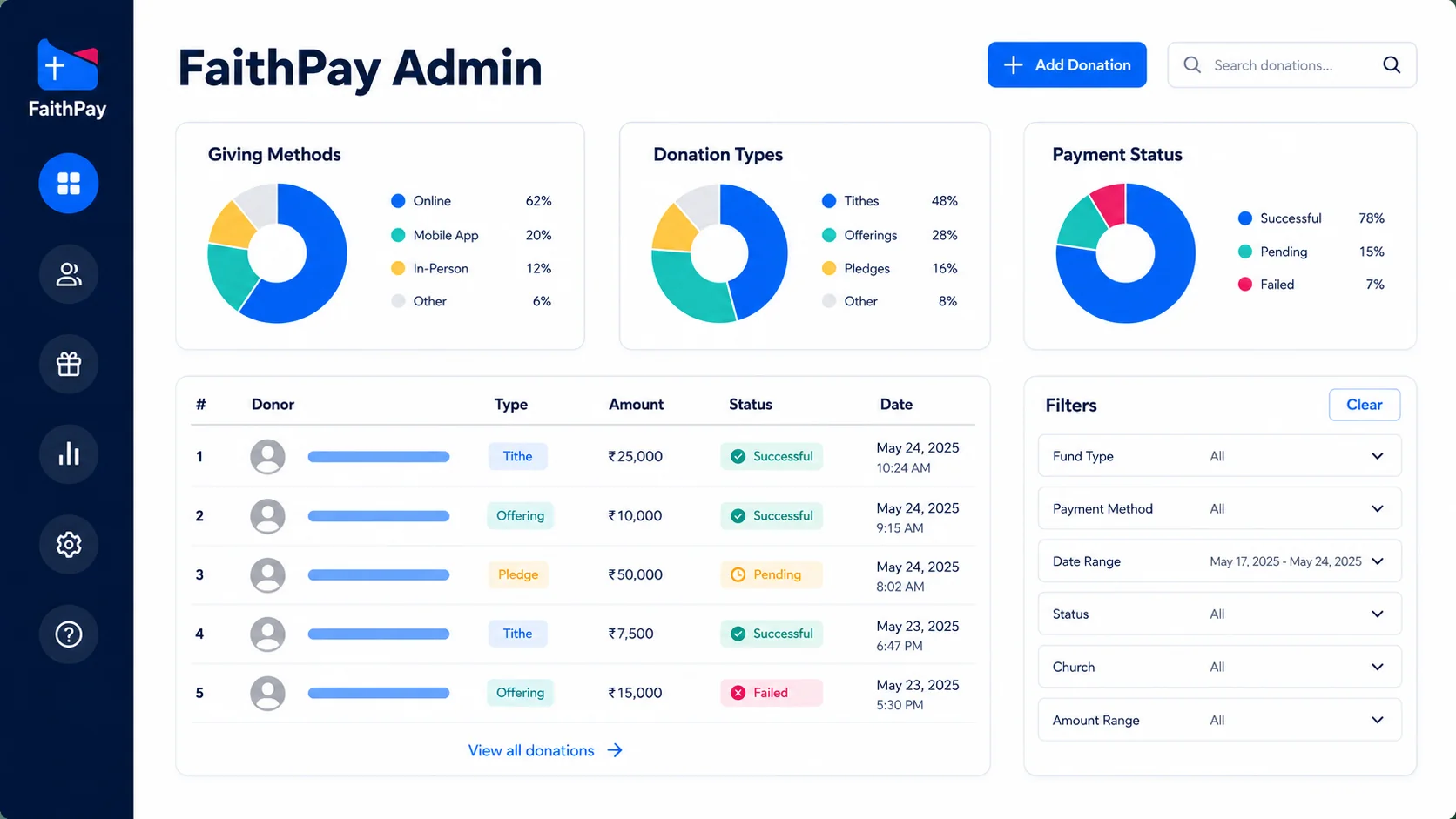Click the Donation Types donut chart
This screenshot has height=819, width=1456.
719,253
